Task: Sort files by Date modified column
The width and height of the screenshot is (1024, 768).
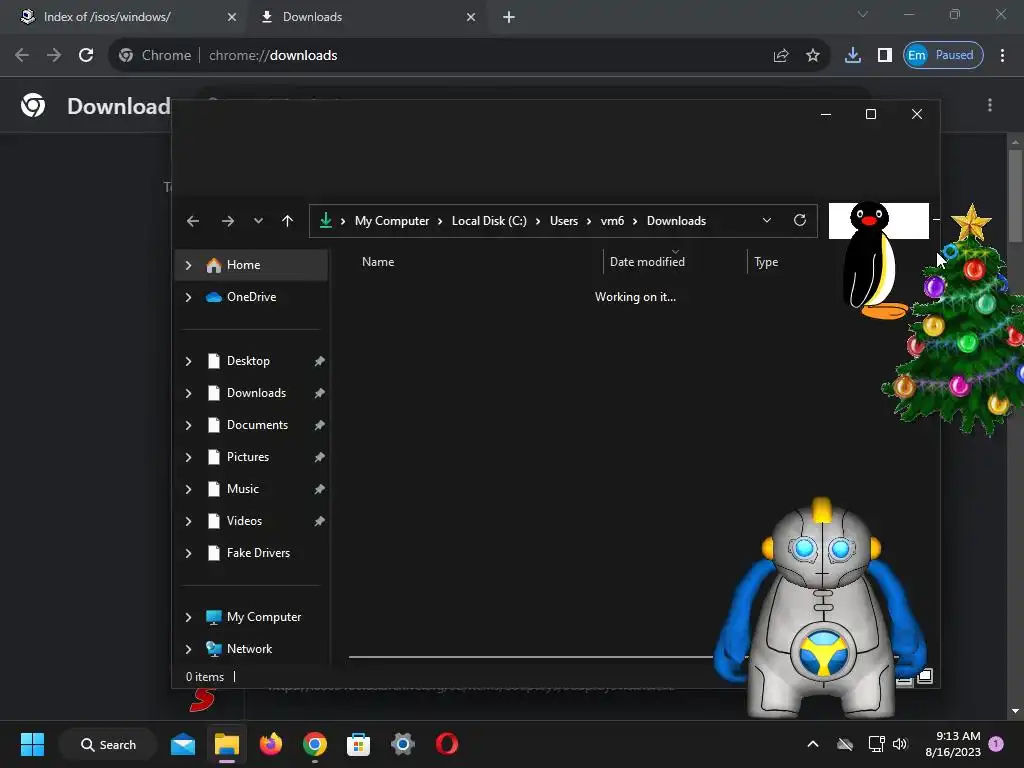Action: (647, 261)
